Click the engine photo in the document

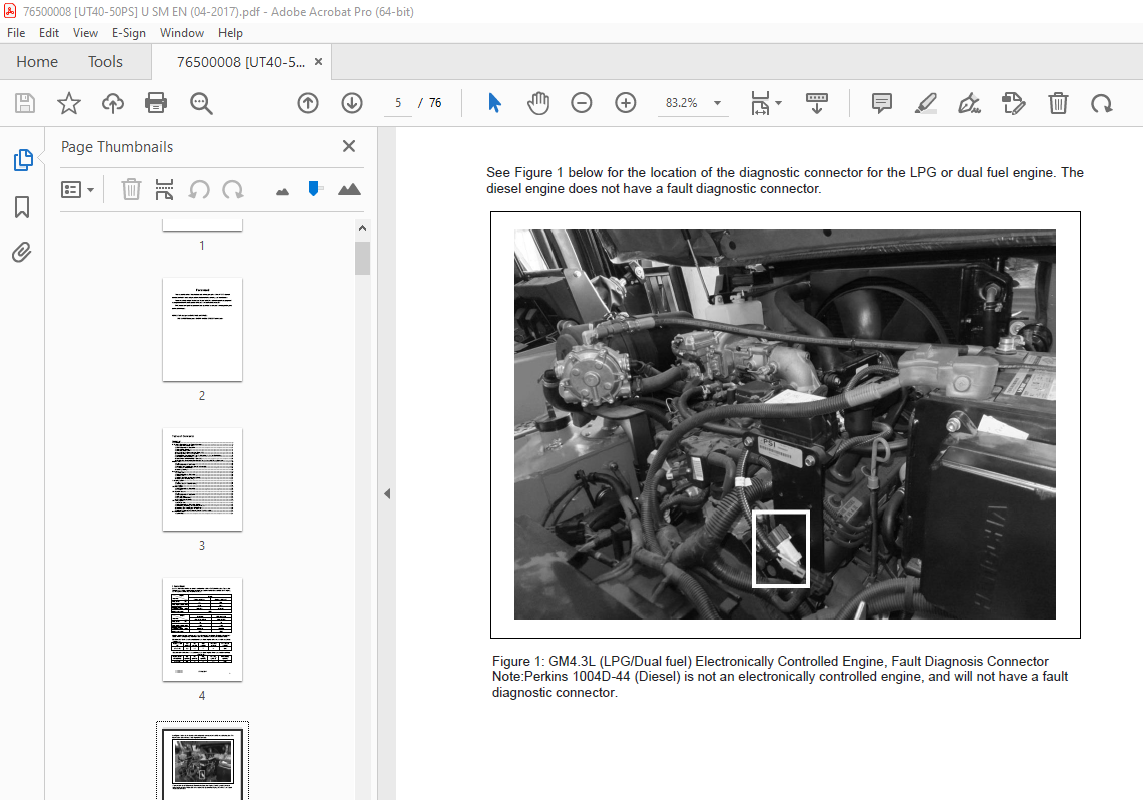pos(784,424)
